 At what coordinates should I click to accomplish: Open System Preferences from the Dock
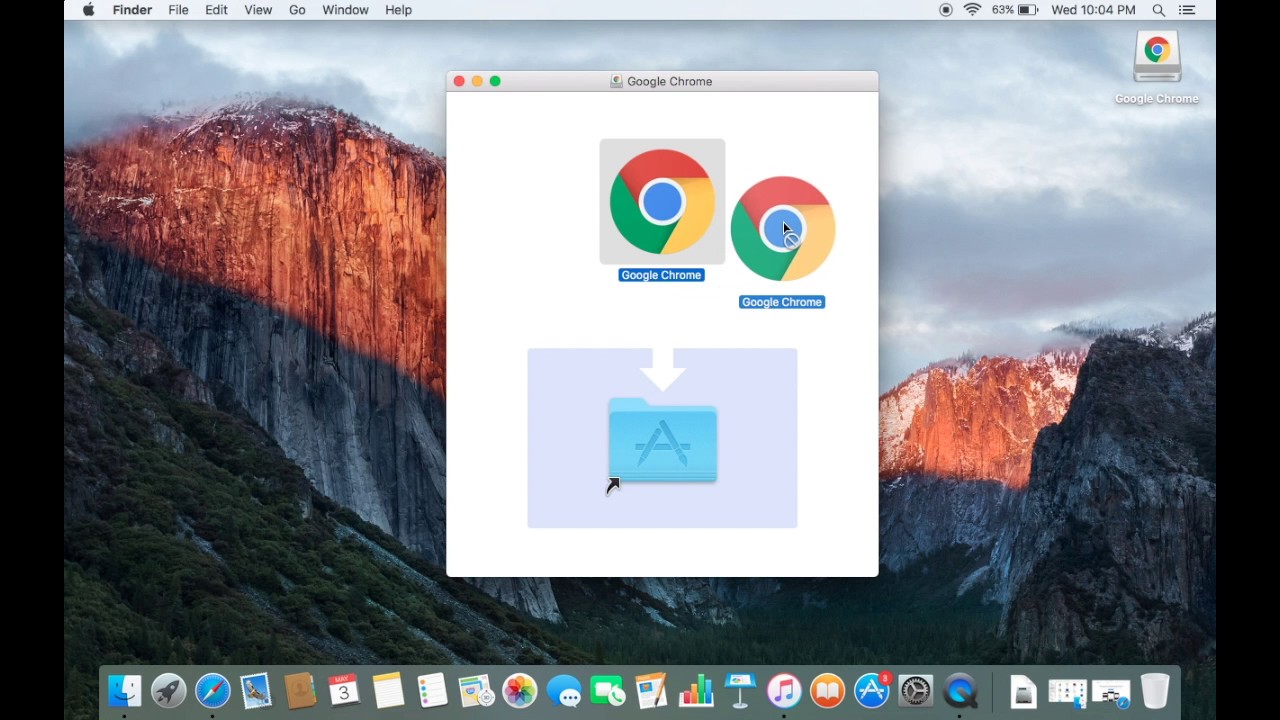click(915, 690)
